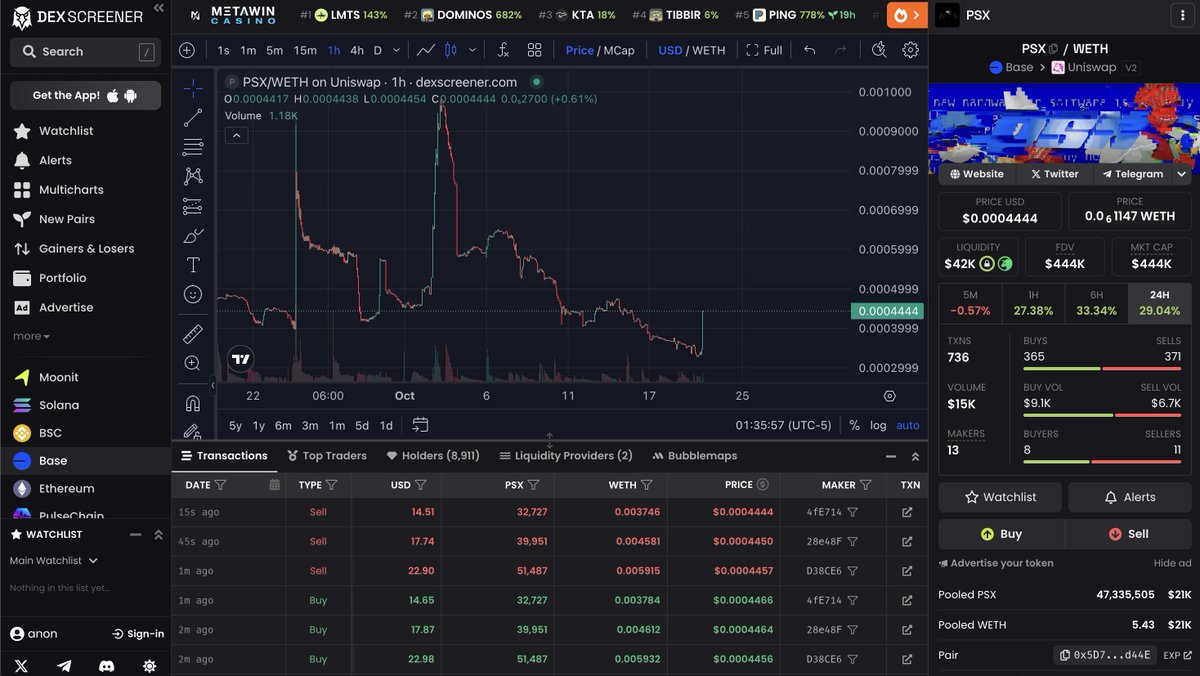
Task: Select the trend line drawing tool
Action: (x=192, y=116)
